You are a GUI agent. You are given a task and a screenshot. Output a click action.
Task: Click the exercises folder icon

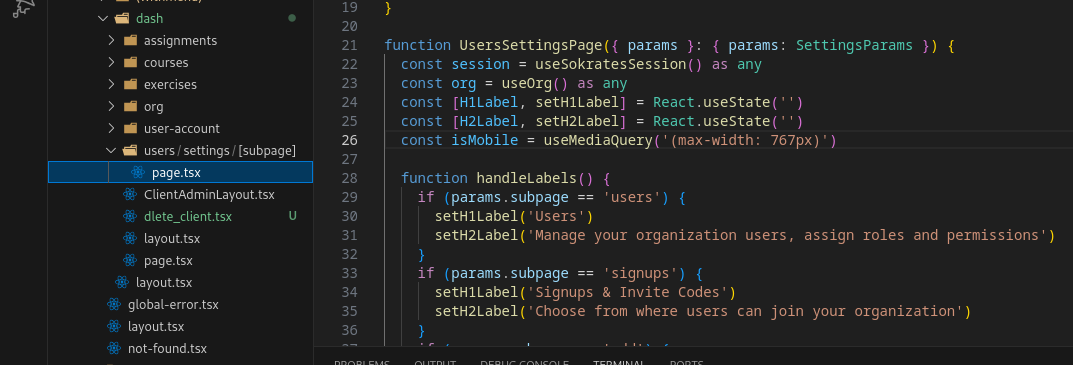point(130,84)
